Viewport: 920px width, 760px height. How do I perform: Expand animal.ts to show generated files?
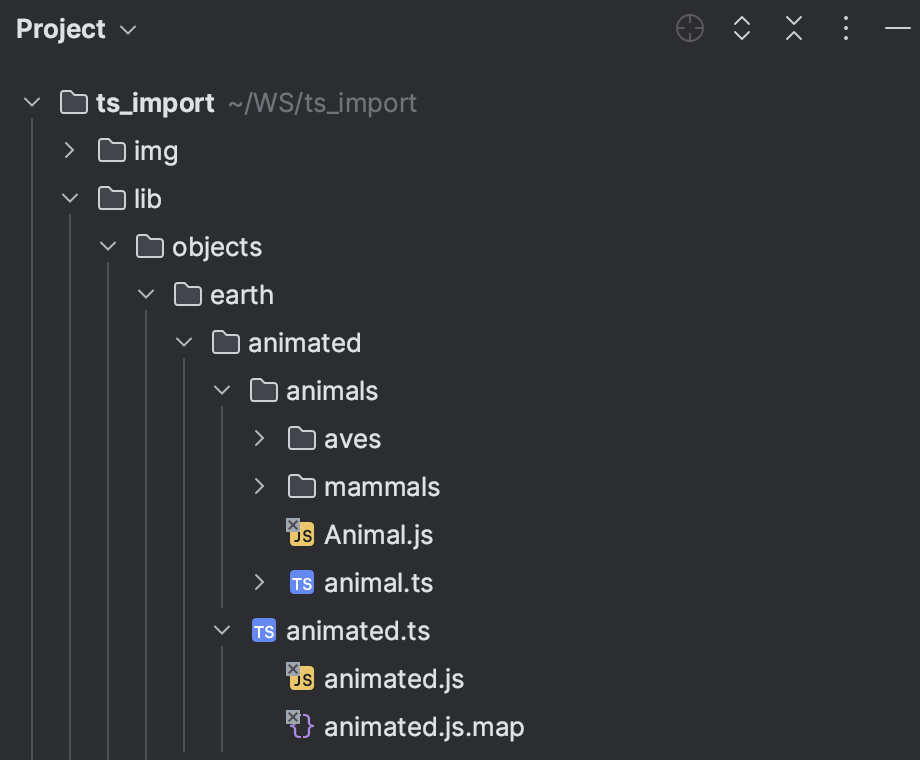pyautogui.click(x=260, y=582)
